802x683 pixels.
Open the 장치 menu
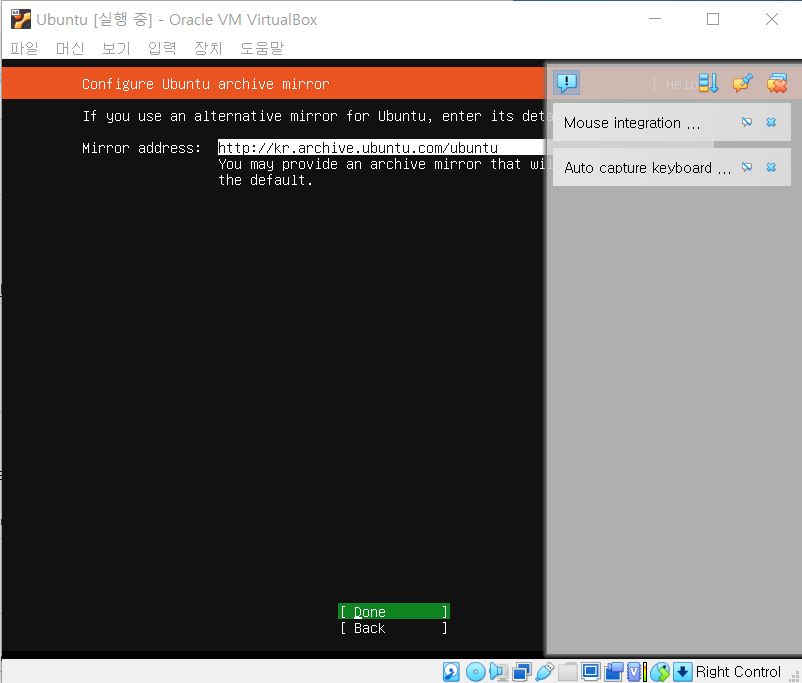pyautogui.click(x=208, y=48)
